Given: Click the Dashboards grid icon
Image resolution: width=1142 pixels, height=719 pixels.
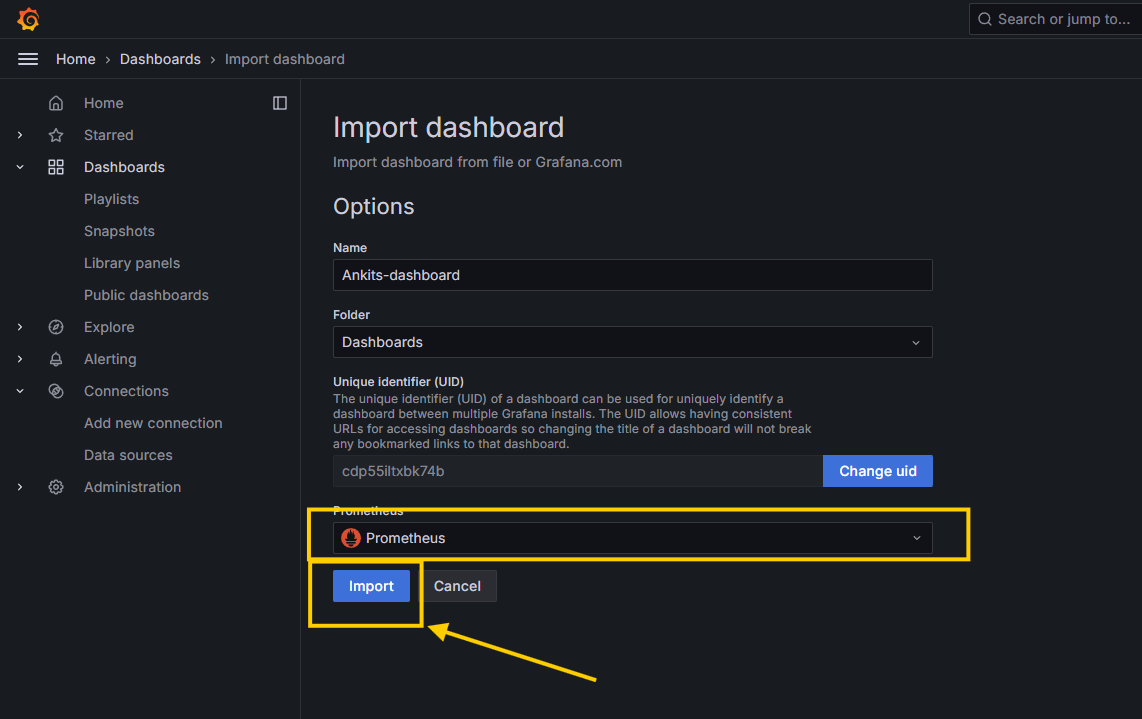Looking at the screenshot, I should click(x=56, y=168).
